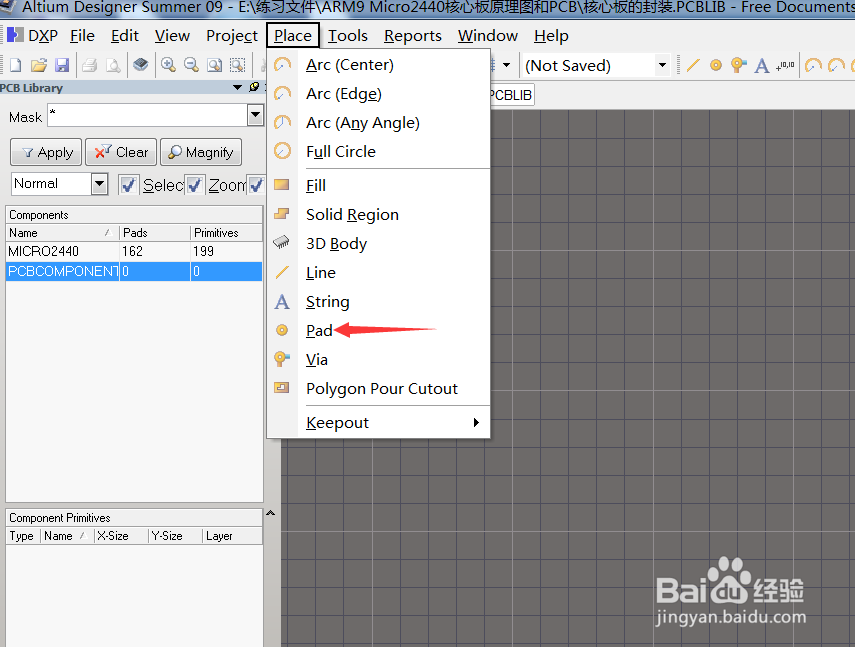Click the Zoom In magnifier icon
The width and height of the screenshot is (855, 647).
tap(168, 65)
